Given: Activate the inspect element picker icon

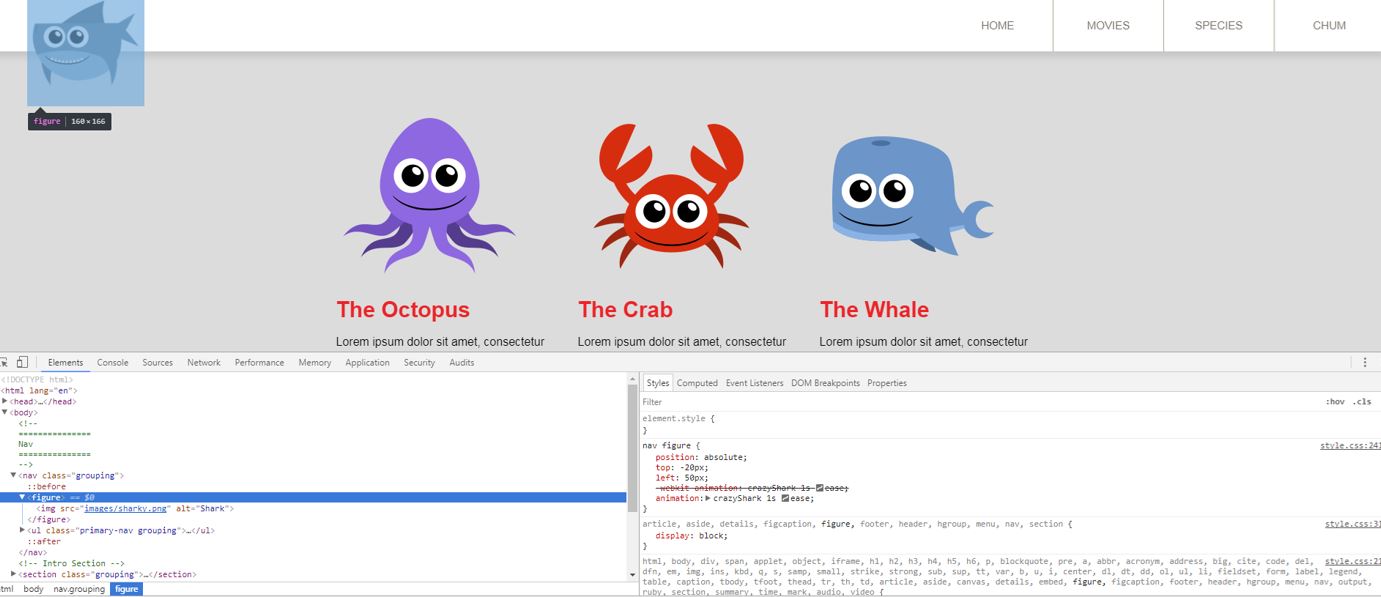Looking at the screenshot, I should click(5, 362).
